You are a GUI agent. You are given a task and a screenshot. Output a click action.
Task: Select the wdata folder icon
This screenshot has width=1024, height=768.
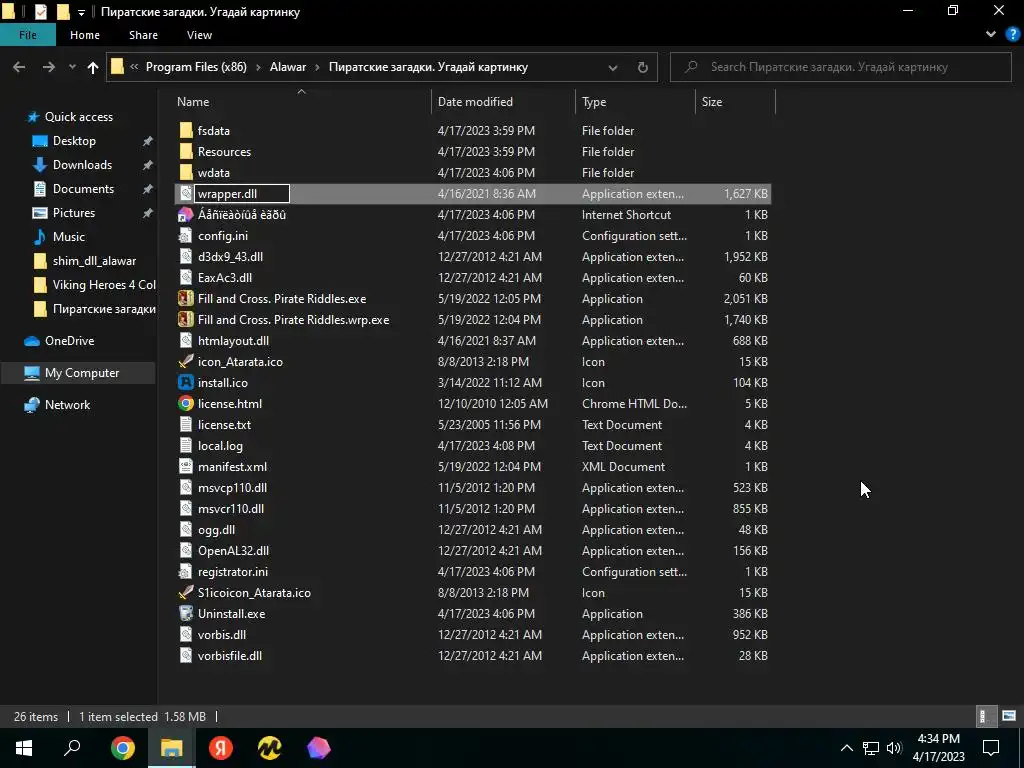tap(186, 172)
